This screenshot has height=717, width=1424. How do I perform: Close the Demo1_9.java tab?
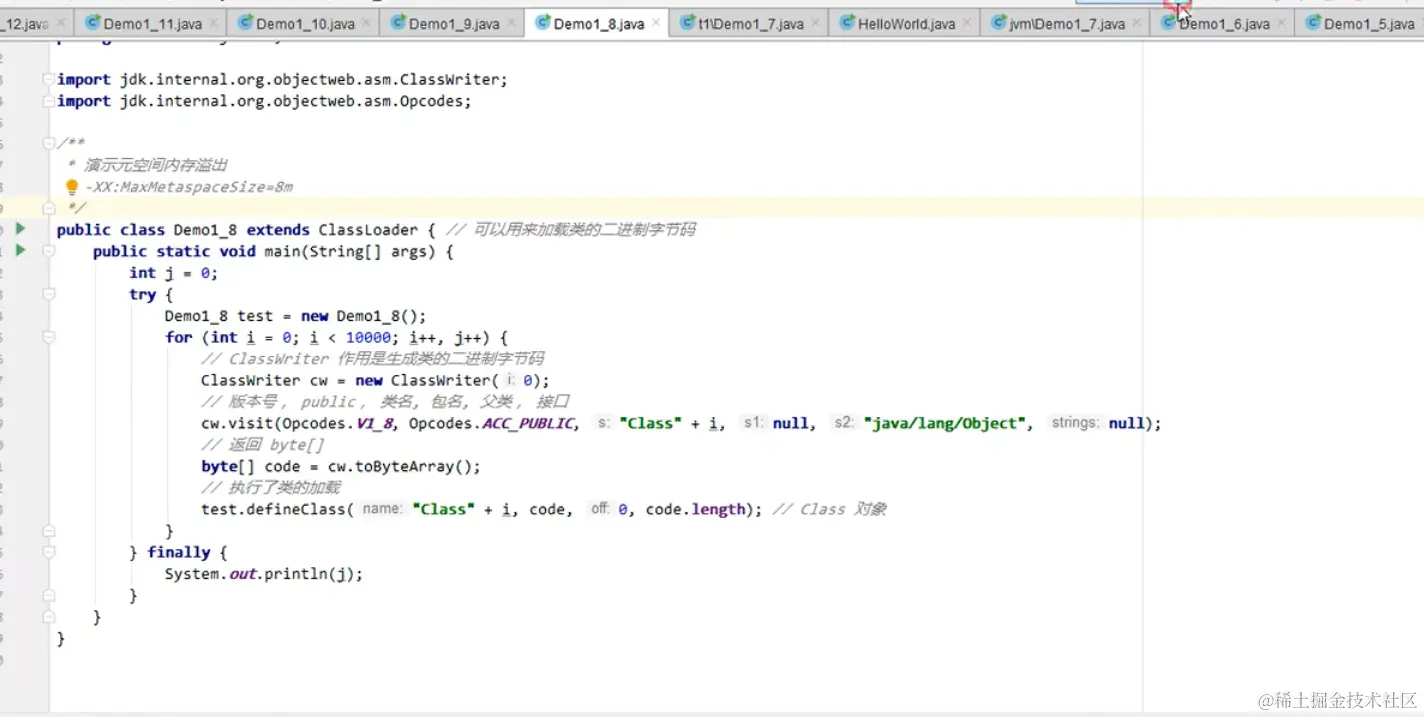(511, 23)
